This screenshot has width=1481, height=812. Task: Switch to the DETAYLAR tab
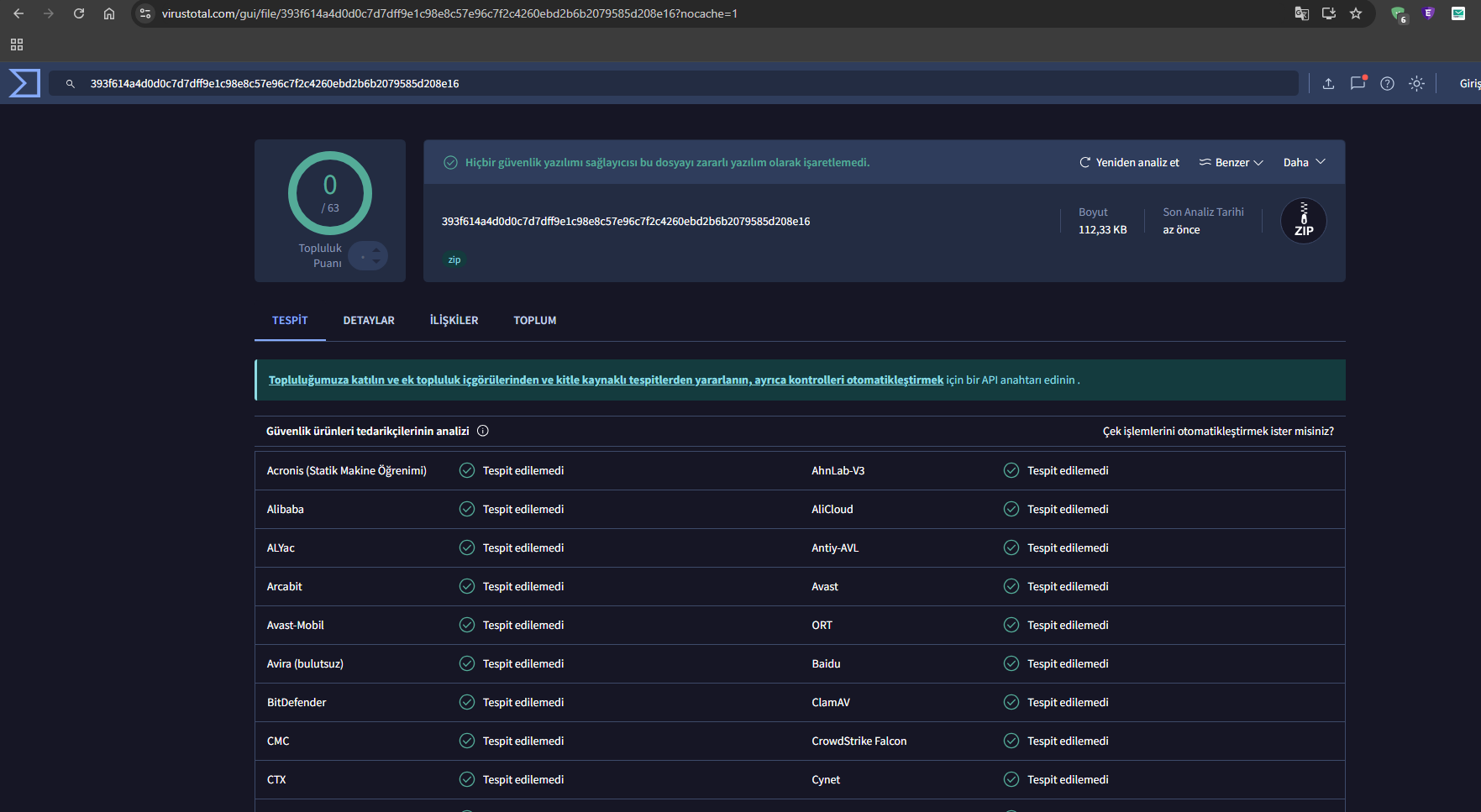tap(369, 320)
